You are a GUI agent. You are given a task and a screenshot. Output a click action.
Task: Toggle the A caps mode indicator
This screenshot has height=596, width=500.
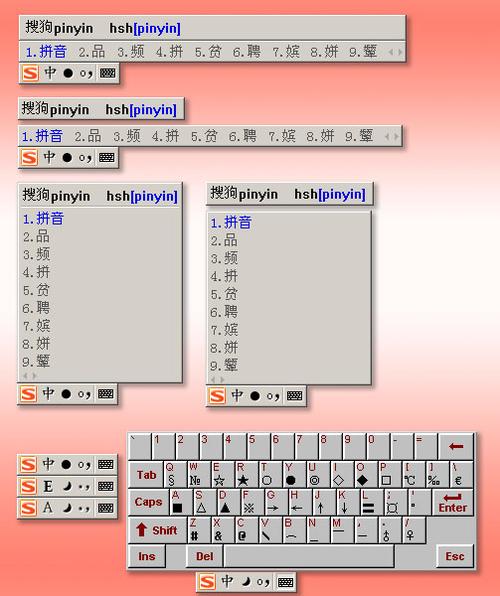(48, 508)
